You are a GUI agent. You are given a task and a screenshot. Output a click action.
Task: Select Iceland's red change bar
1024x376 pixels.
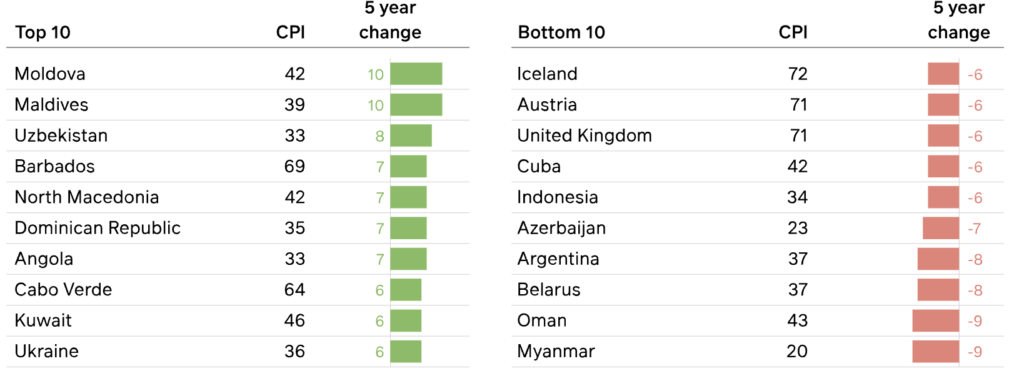pyautogui.click(x=943, y=74)
